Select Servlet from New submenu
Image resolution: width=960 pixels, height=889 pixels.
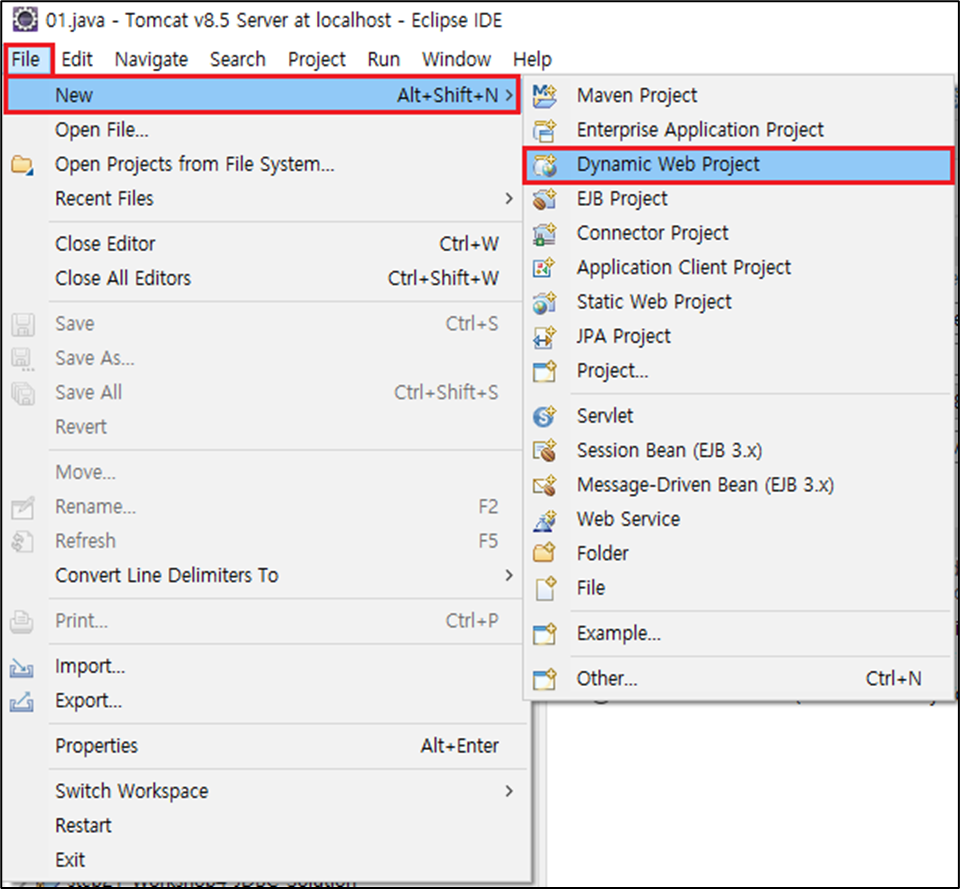(x=738, y=416)
